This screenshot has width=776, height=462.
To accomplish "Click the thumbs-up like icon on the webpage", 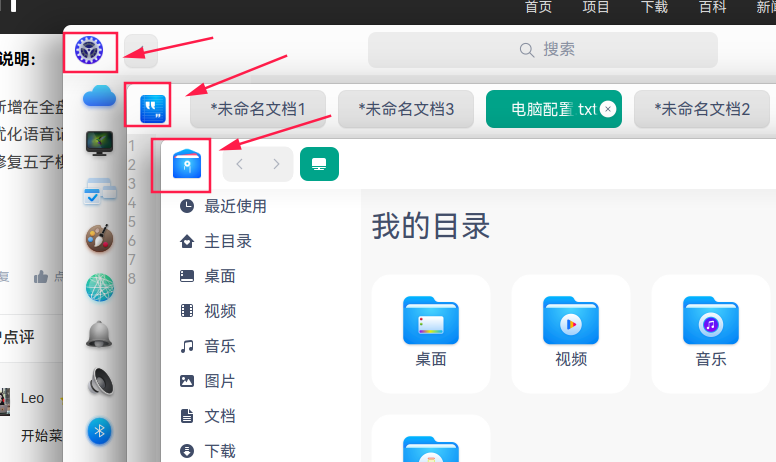I will (x=41, y=277).
